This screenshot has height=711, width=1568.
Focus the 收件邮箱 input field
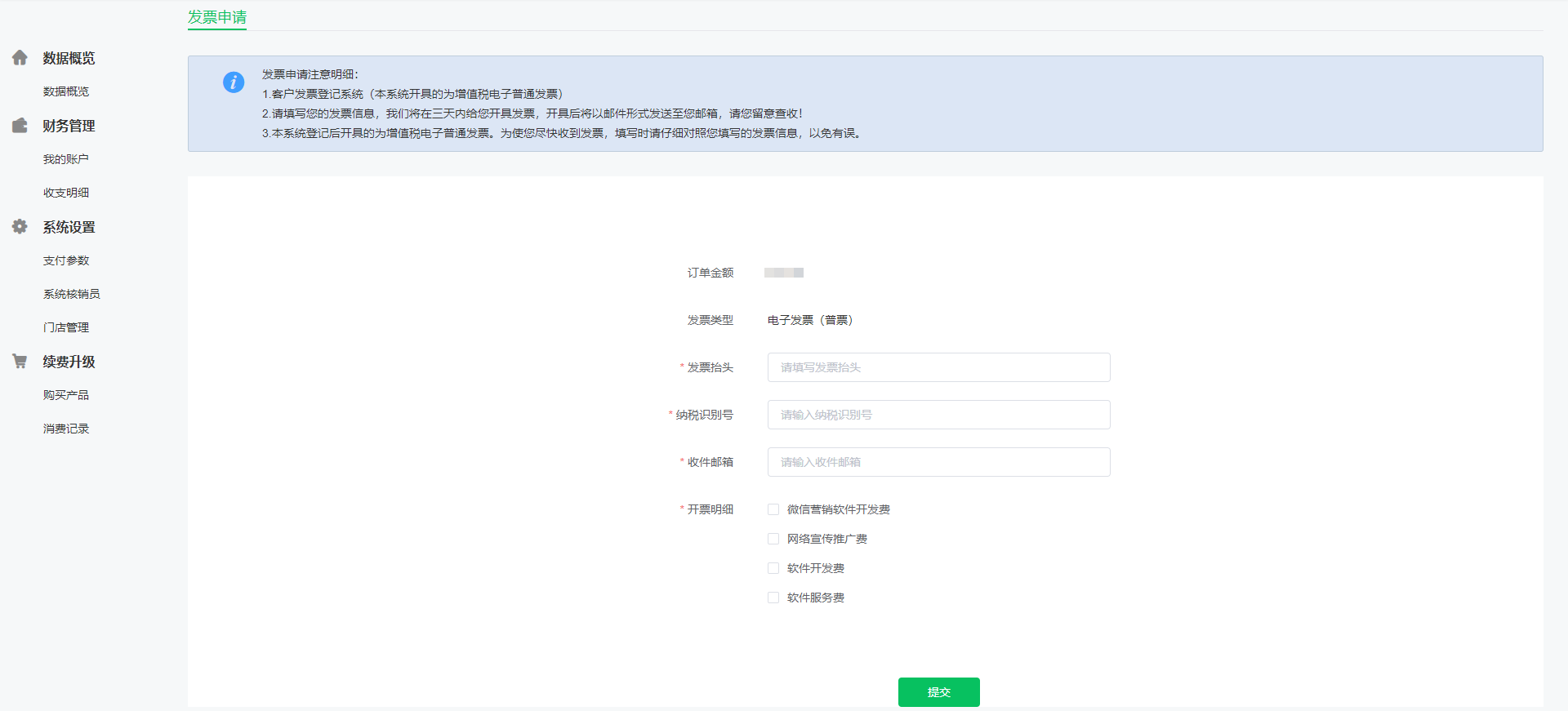coord(939,462)
